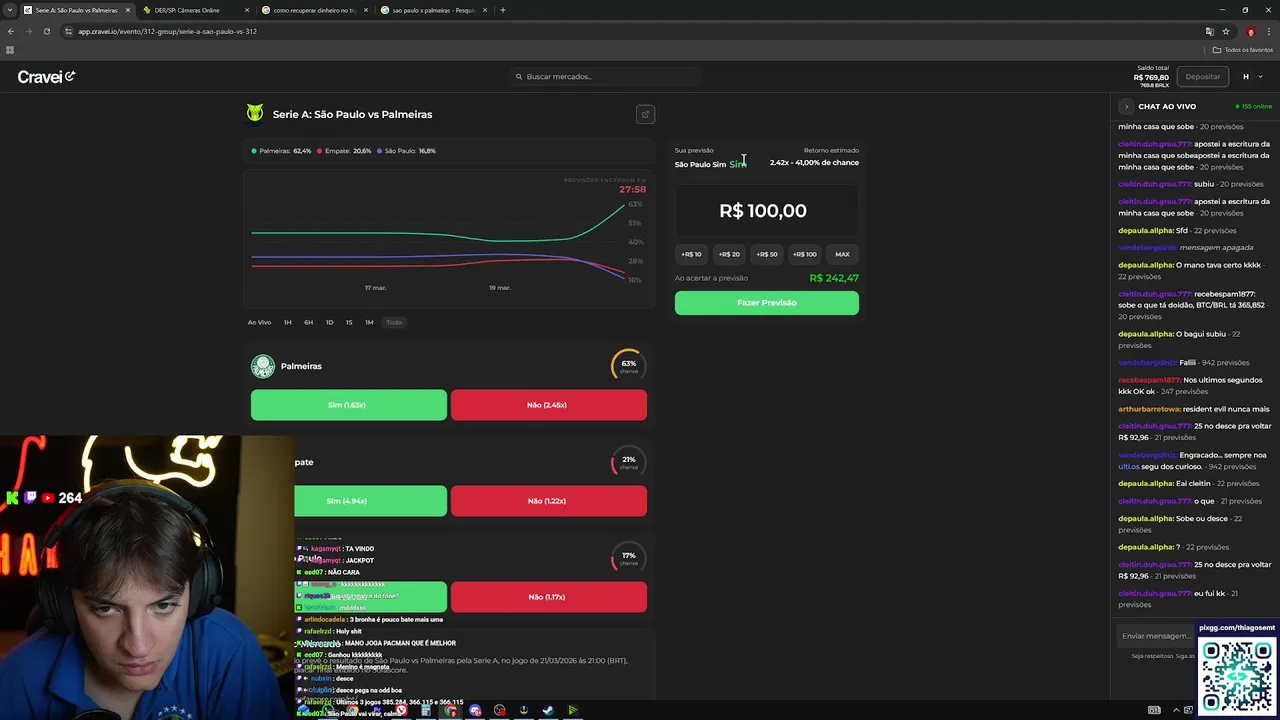Click the address bar URL
The width and height of the screenshot is (1280, 720).
coord(168,31)
